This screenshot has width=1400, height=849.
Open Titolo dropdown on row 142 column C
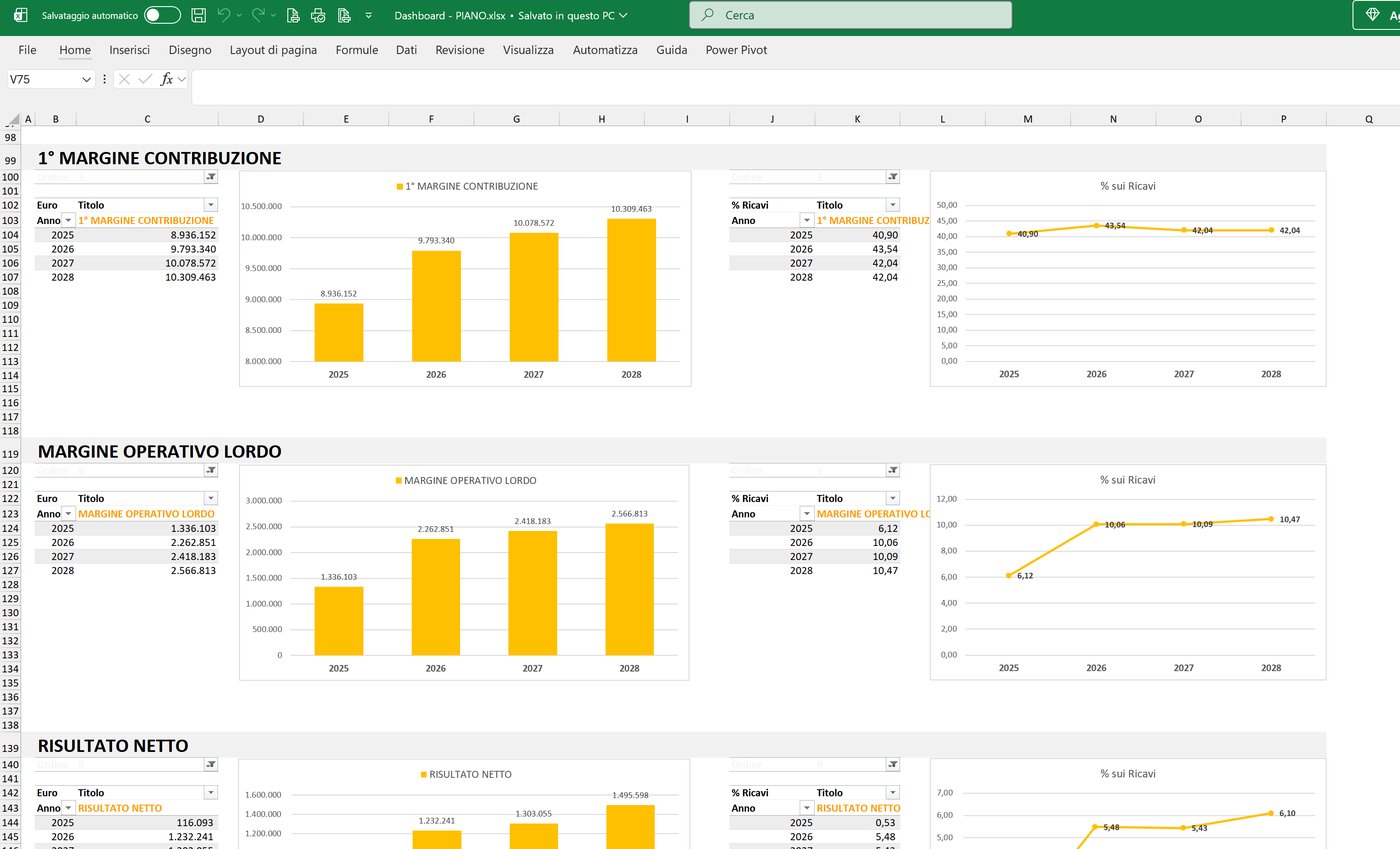point(211,792)
